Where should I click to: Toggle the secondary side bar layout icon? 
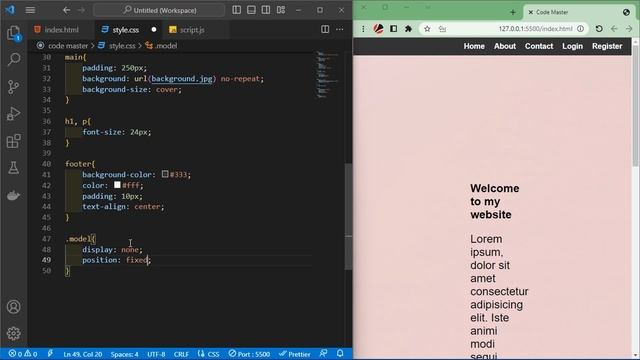pyautogui.click(x=266, y=10)
